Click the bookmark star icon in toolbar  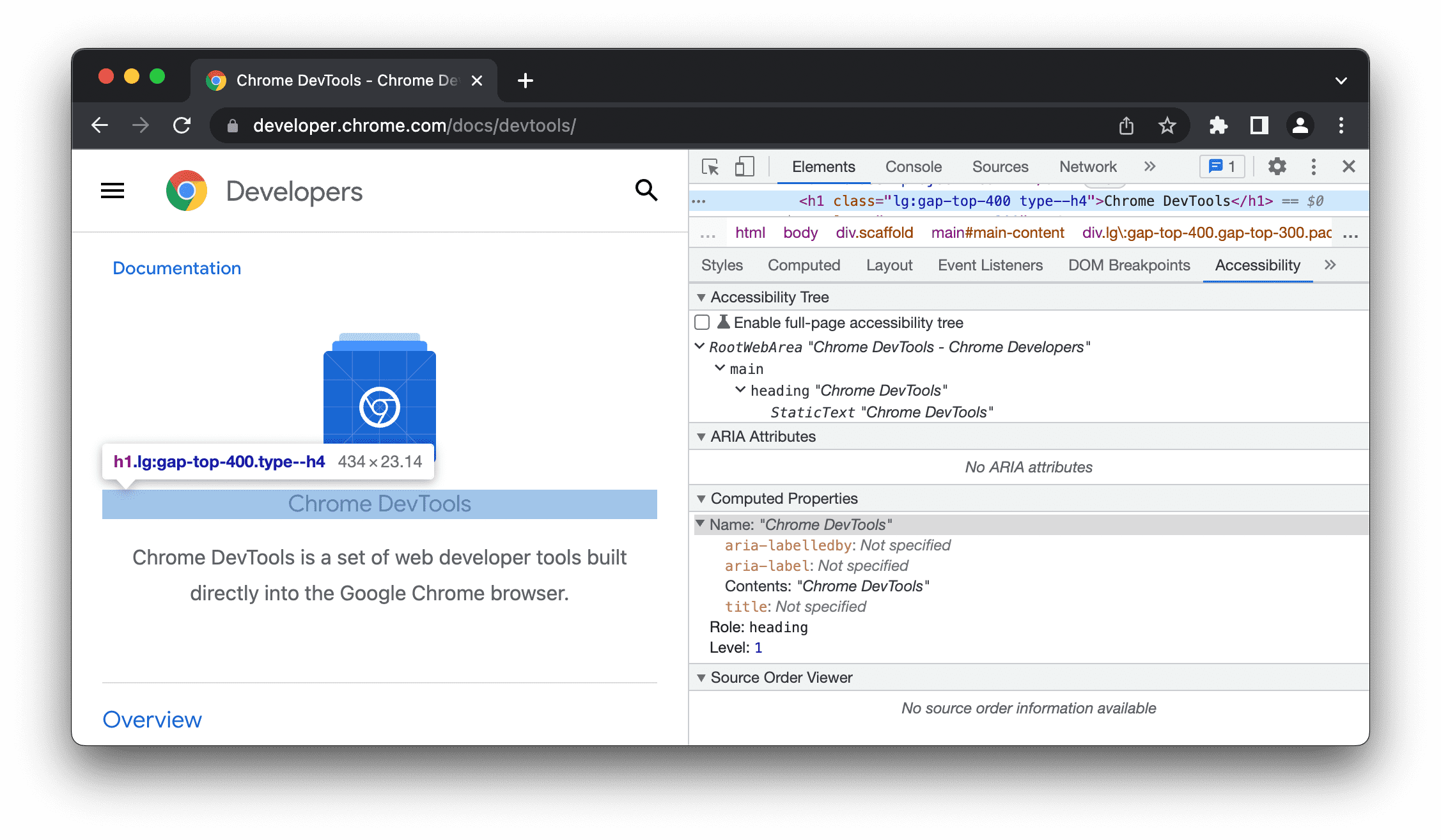click(1168, 125)
